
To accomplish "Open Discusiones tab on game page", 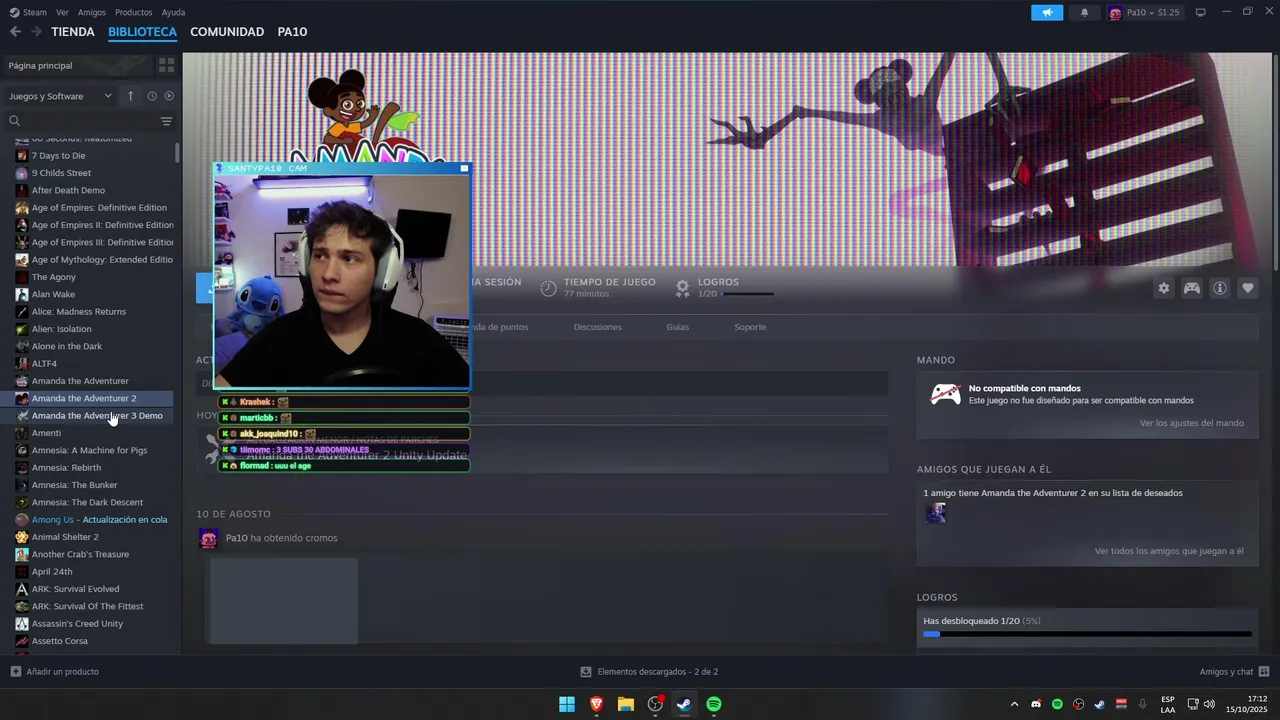I will tap(598, 327).
